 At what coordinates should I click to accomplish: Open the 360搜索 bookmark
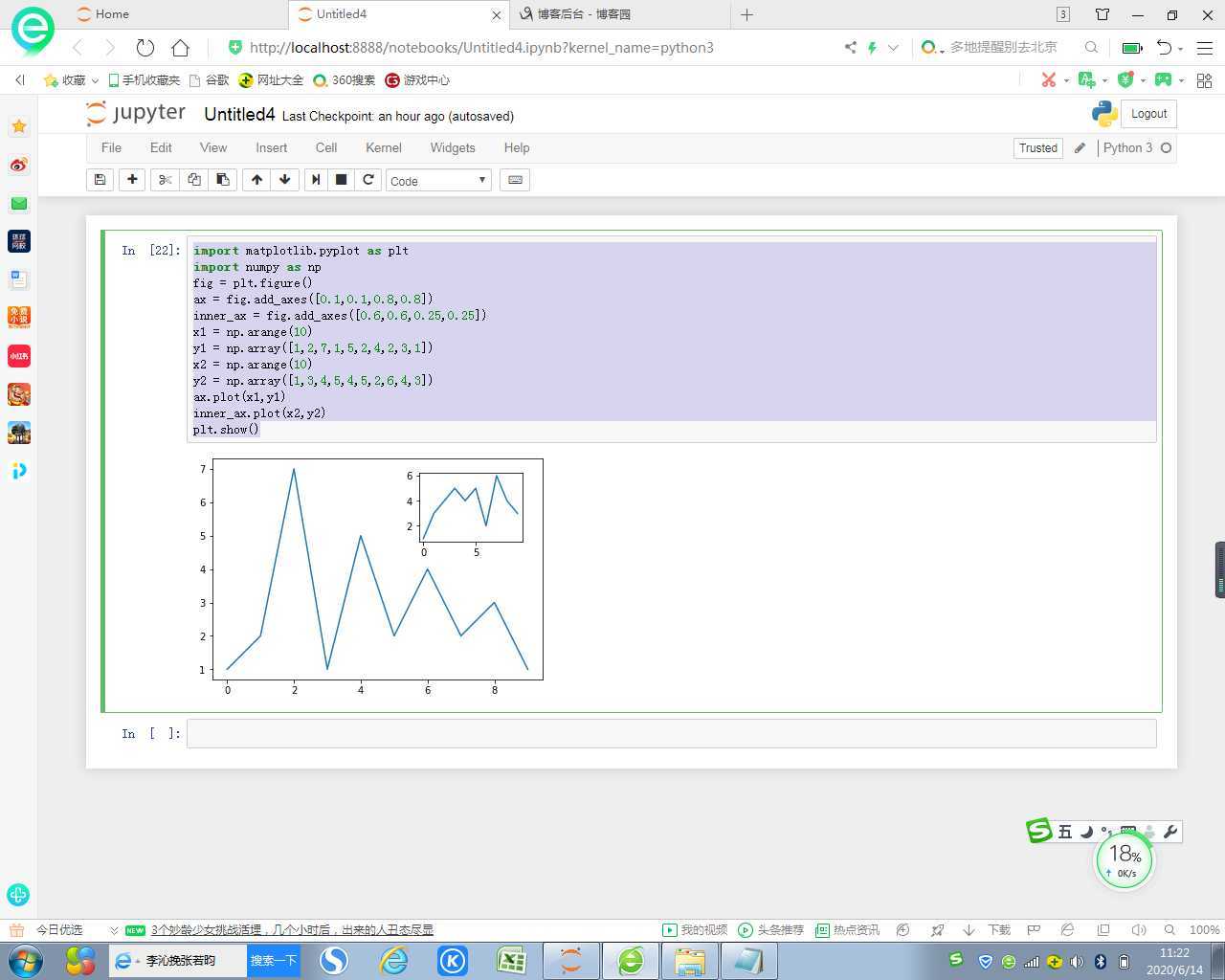coord(344,80)
